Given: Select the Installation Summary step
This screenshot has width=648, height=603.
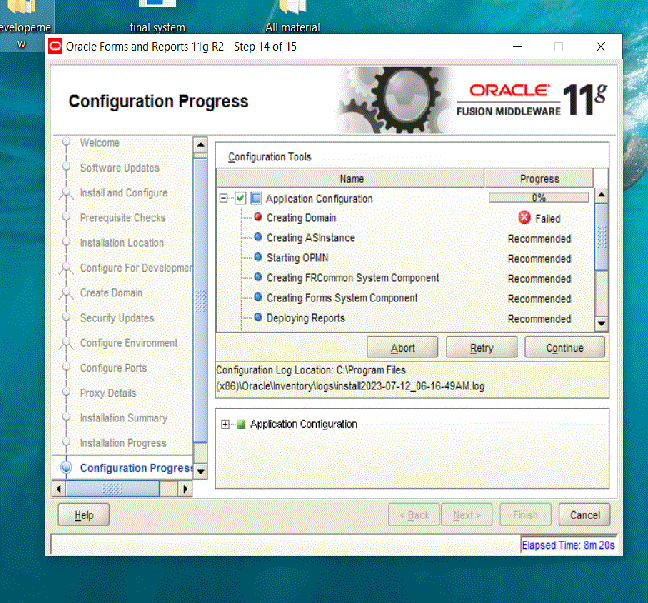Looking at the screenshot, I should (123, 418).
